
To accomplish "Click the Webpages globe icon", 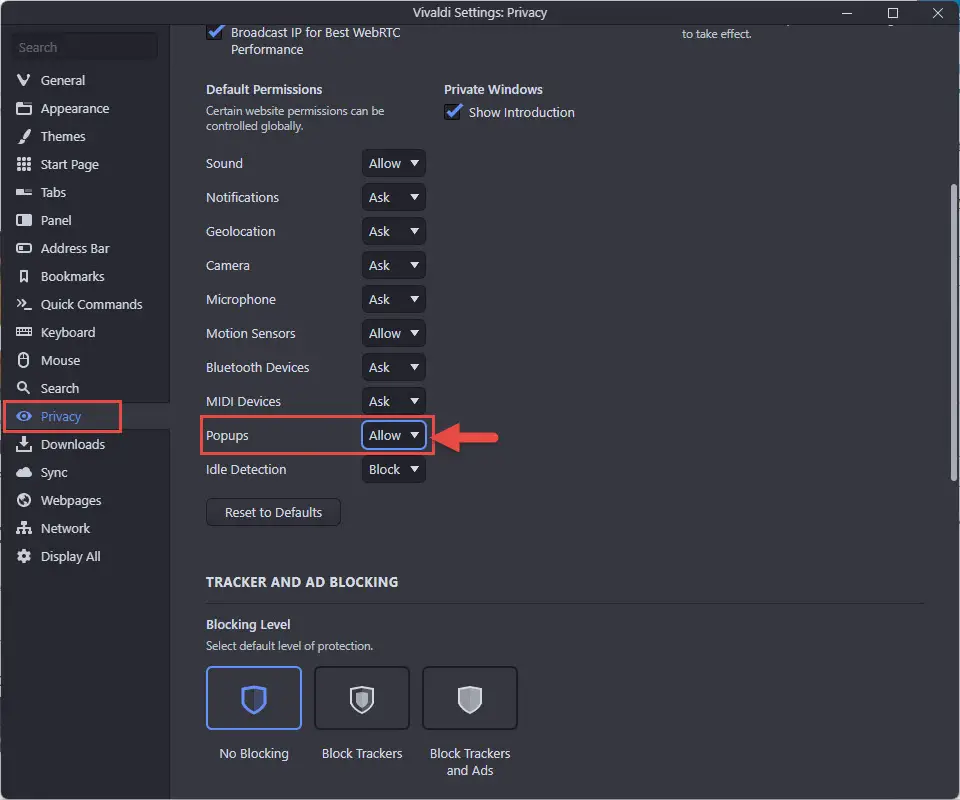I will tap(24, 500).
